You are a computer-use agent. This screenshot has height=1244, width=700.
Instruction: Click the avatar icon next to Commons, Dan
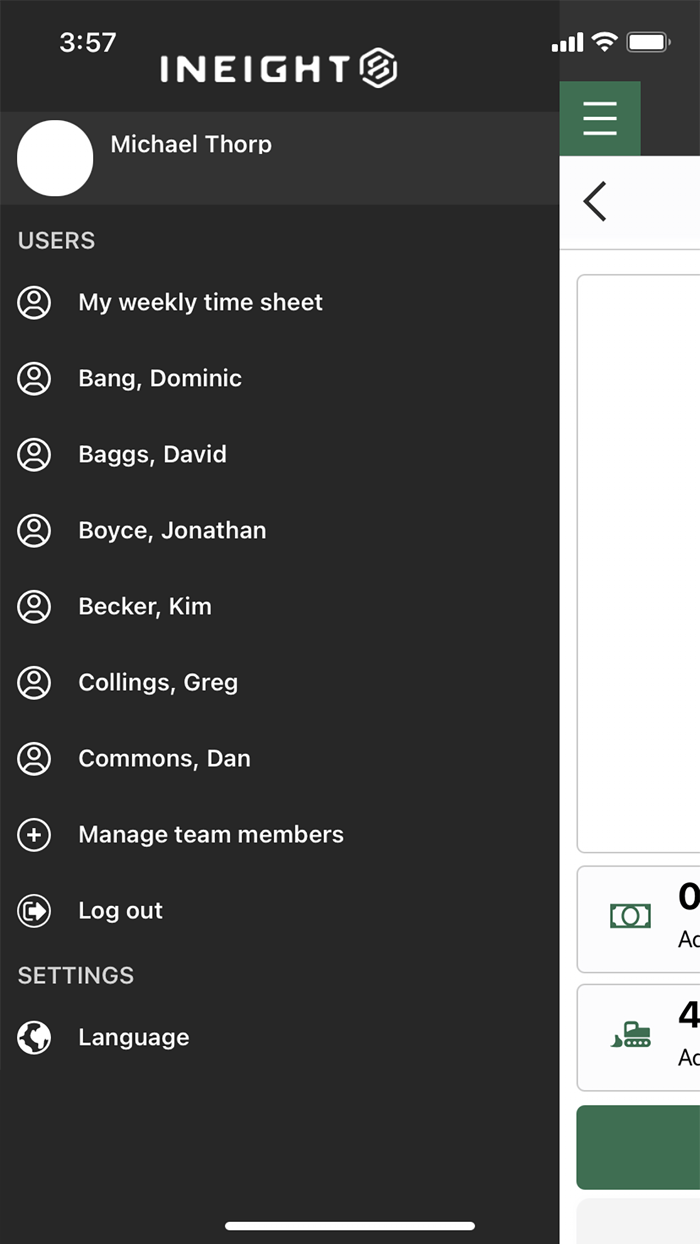tap(35, 758)
